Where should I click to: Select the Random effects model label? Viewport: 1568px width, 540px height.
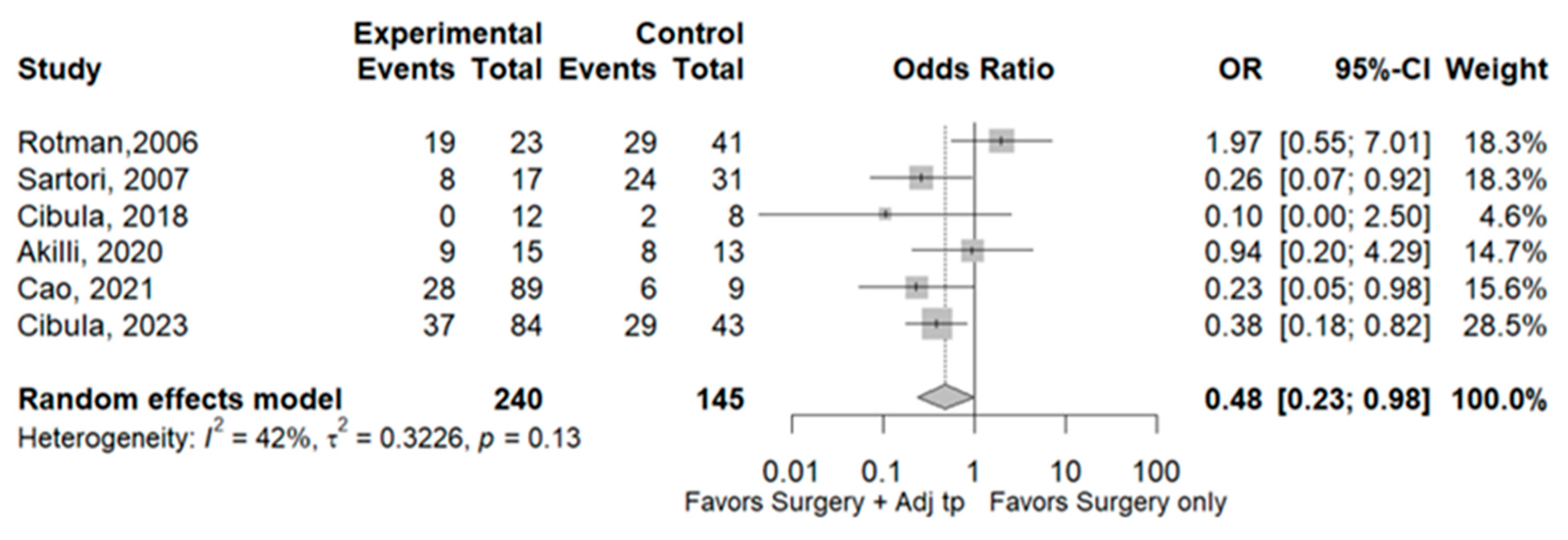[180, 399]
